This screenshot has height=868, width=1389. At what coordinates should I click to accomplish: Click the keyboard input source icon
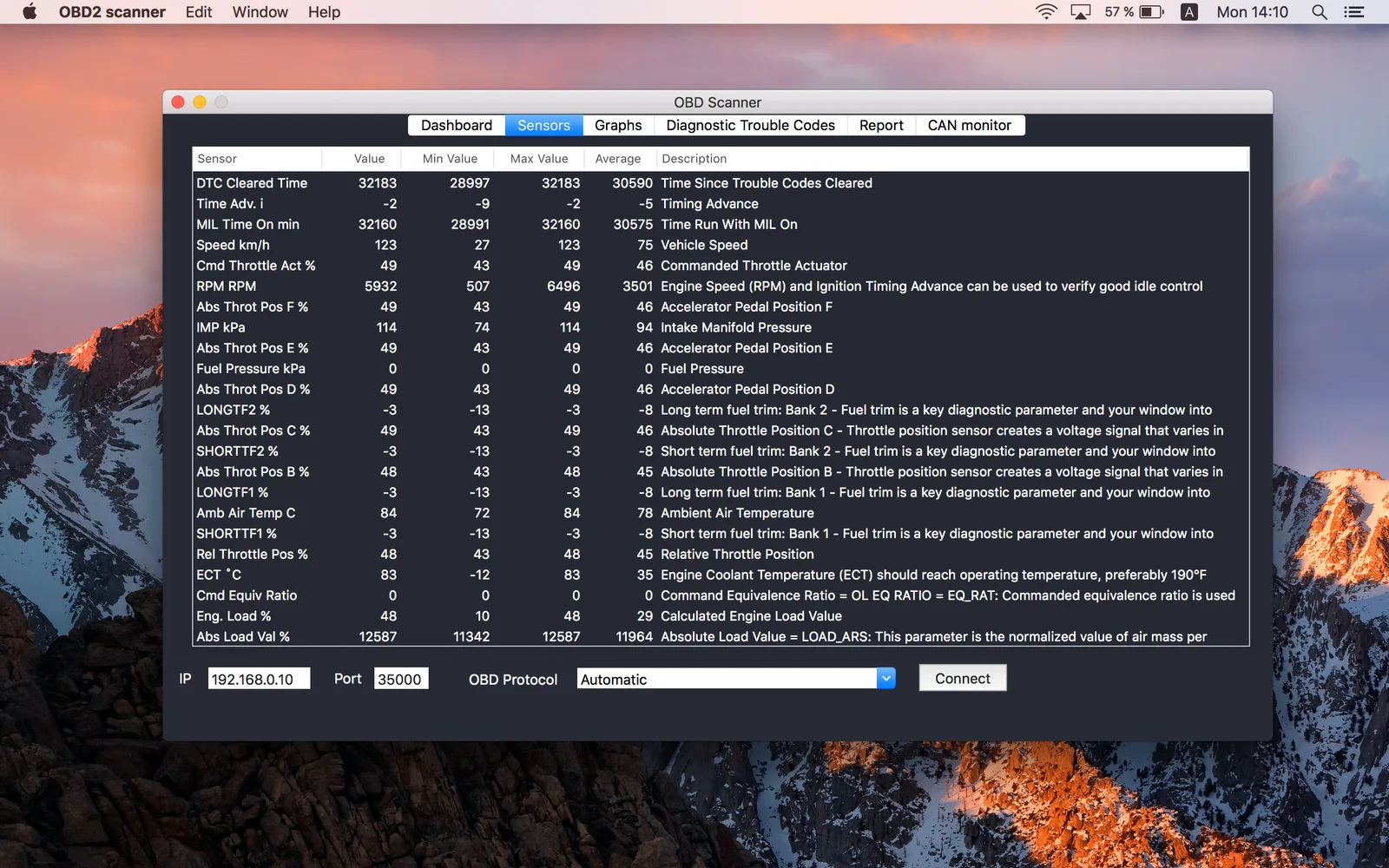1189,12
